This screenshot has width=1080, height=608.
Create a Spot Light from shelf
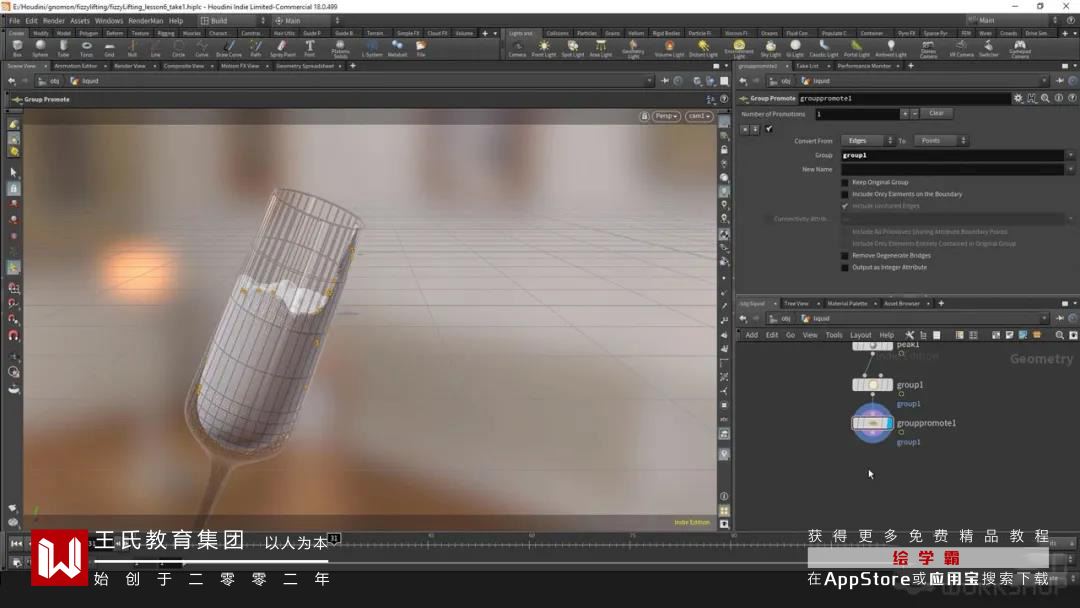[x=572, y=47]
